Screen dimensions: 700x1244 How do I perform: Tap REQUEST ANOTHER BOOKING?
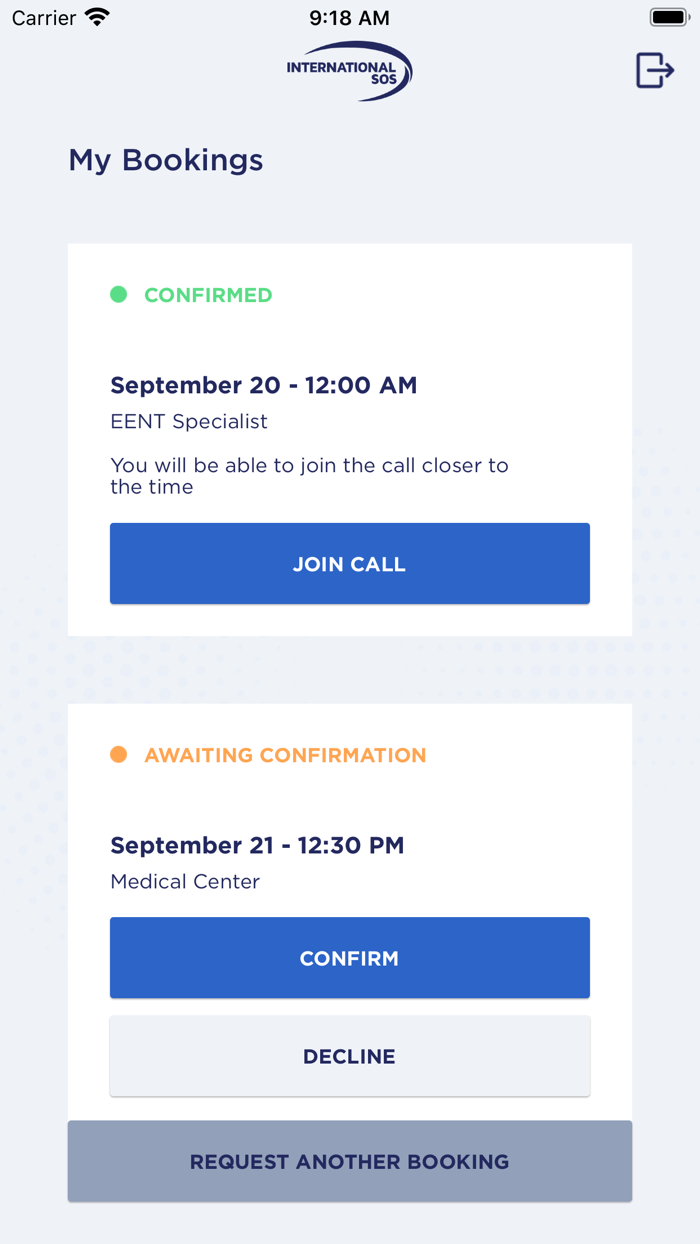tap(349, 1161)
